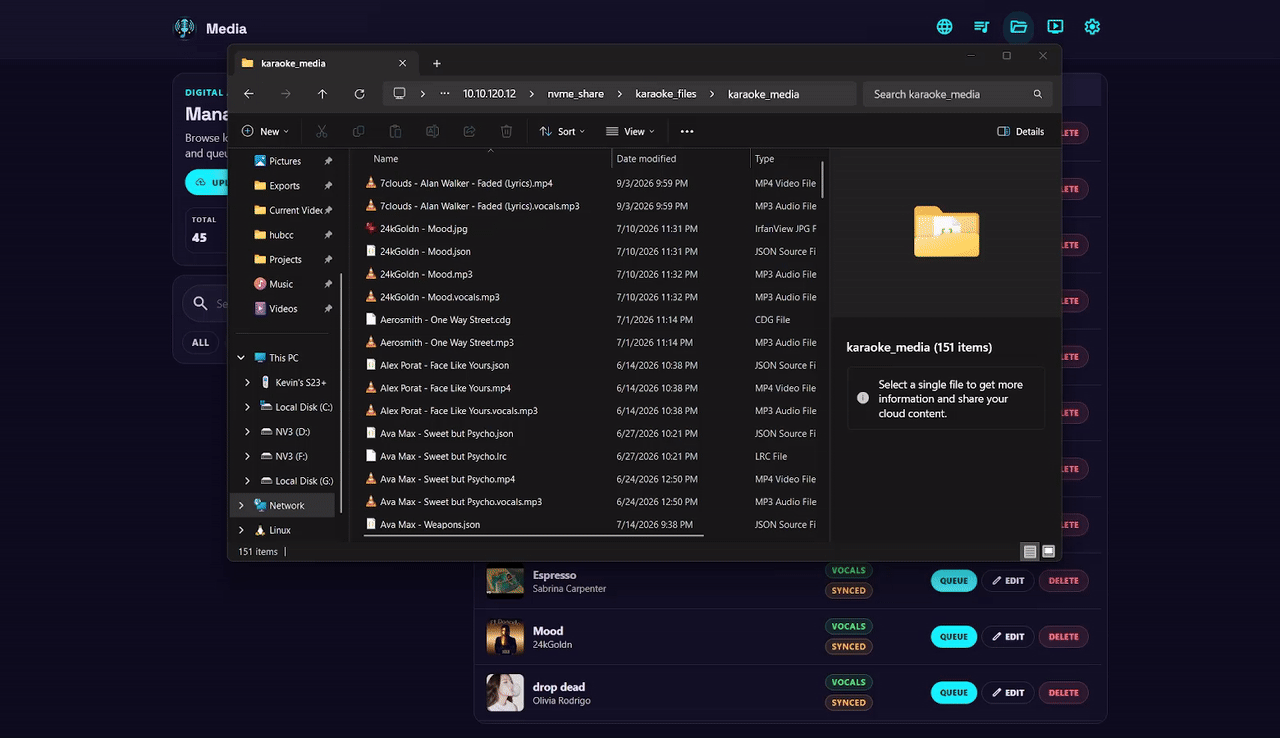Open the View dropdown menu

tap(630, 131)
